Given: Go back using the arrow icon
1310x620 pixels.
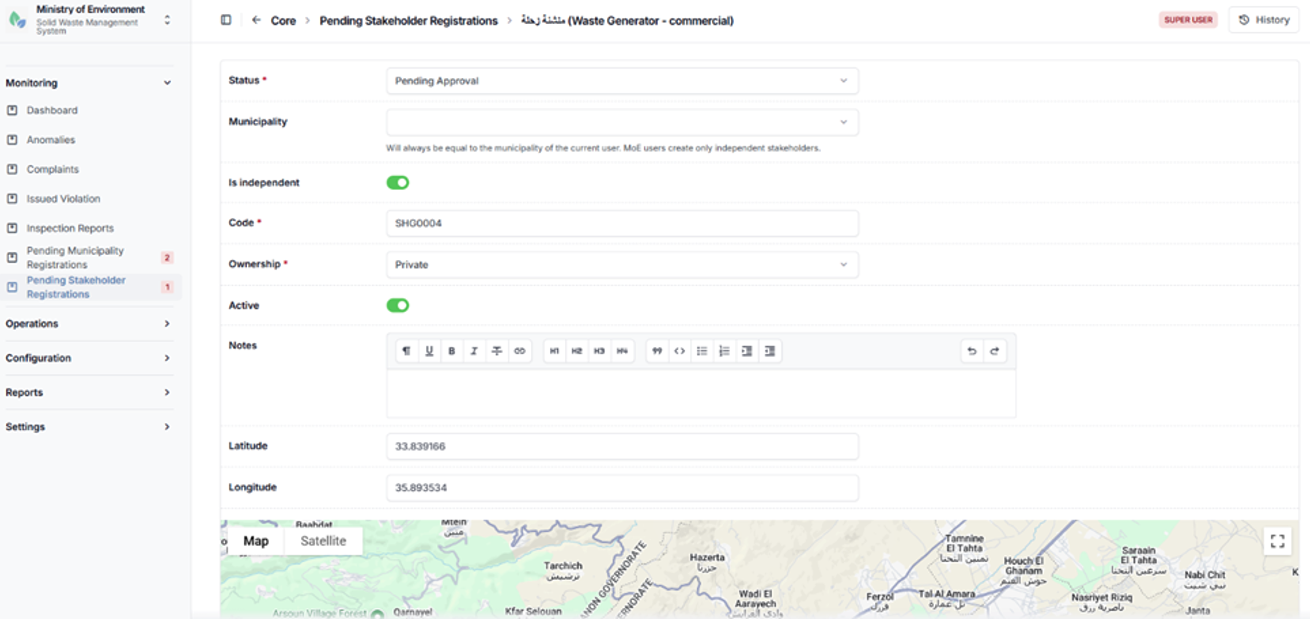Looking at the screenshot, I should pos(256,20).
